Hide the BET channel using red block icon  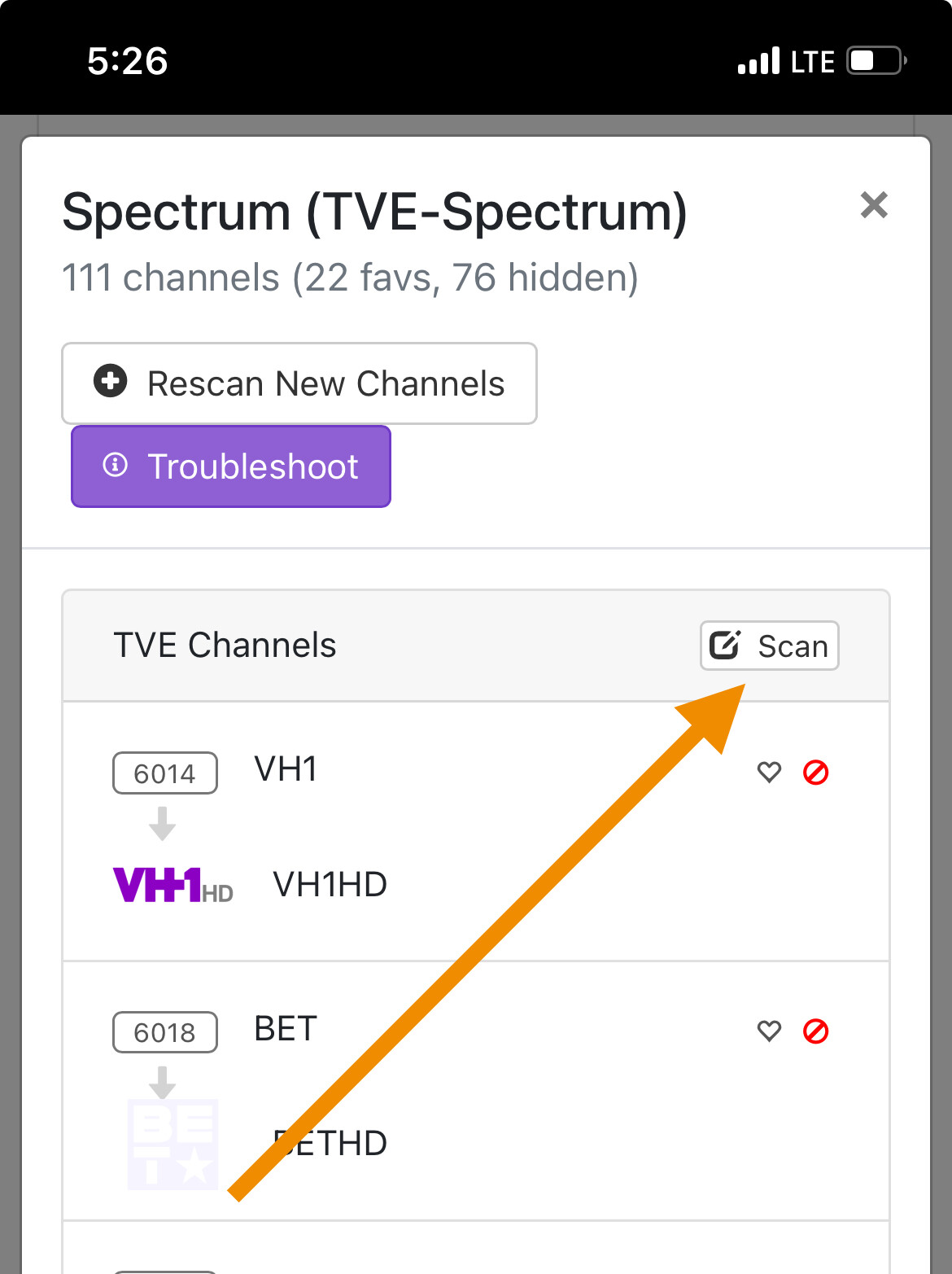[x=815, y=1031]
